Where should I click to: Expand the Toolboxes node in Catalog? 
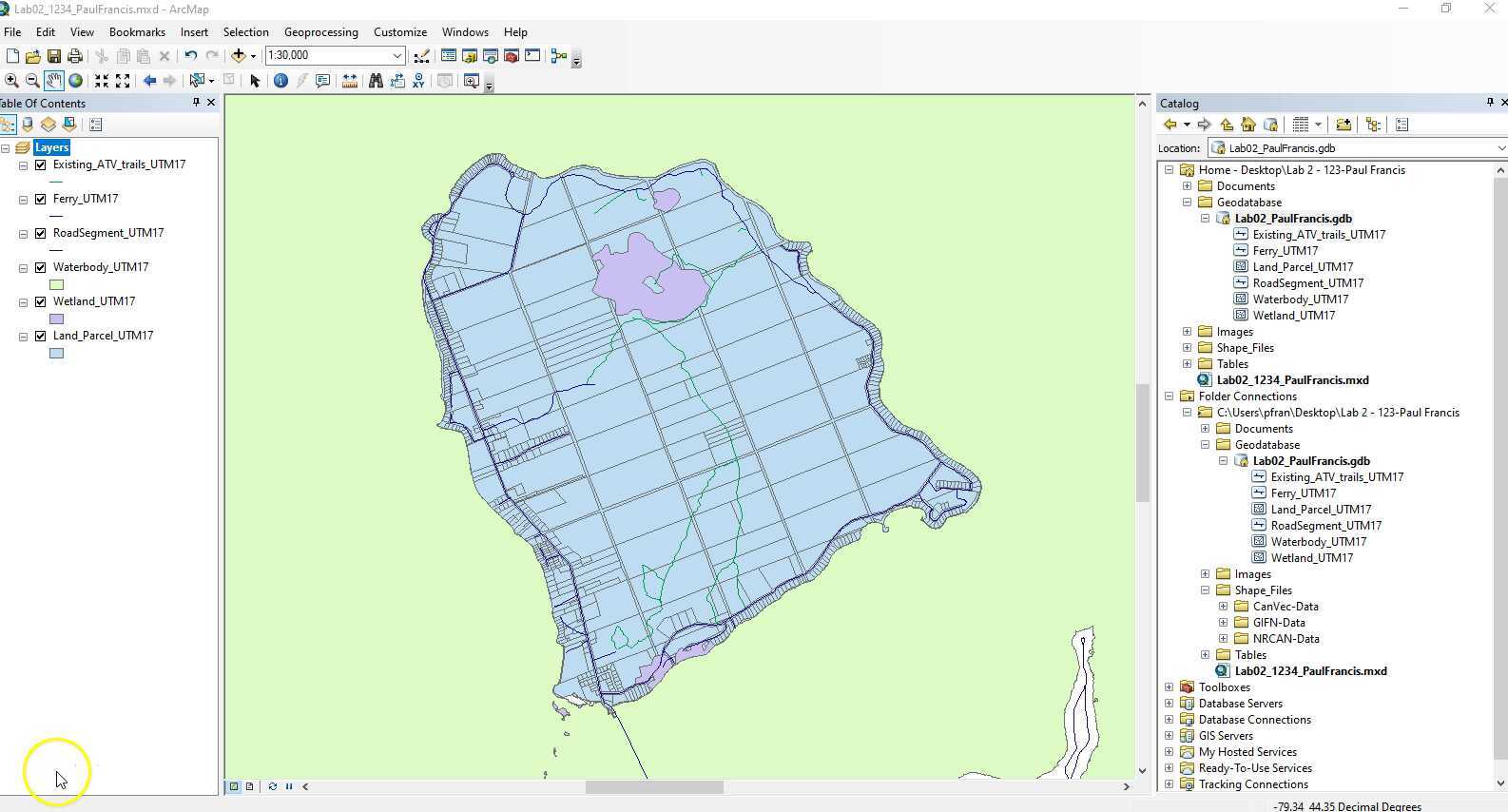coord(1169,687)
